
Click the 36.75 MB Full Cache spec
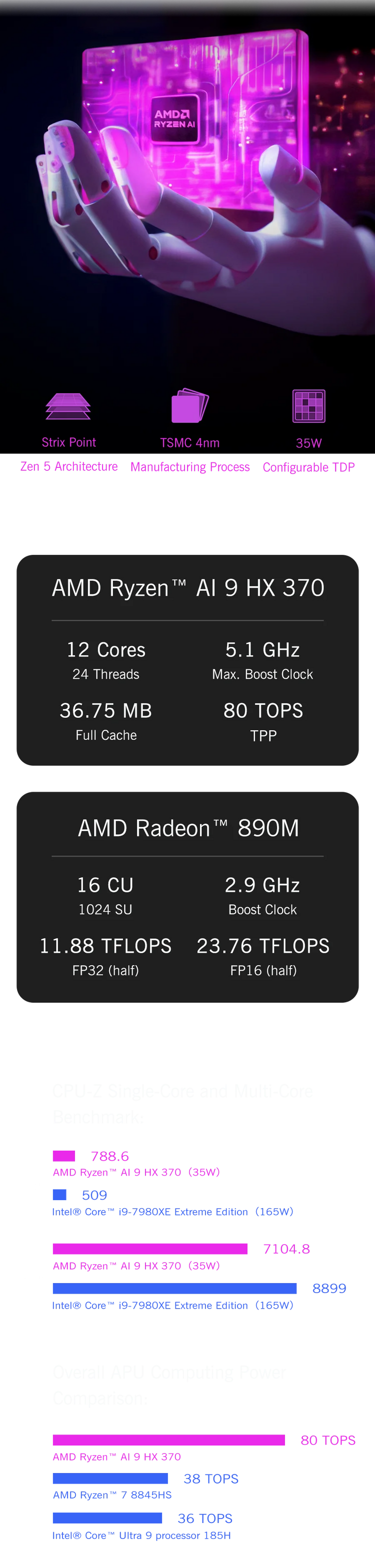pos(106,721)
